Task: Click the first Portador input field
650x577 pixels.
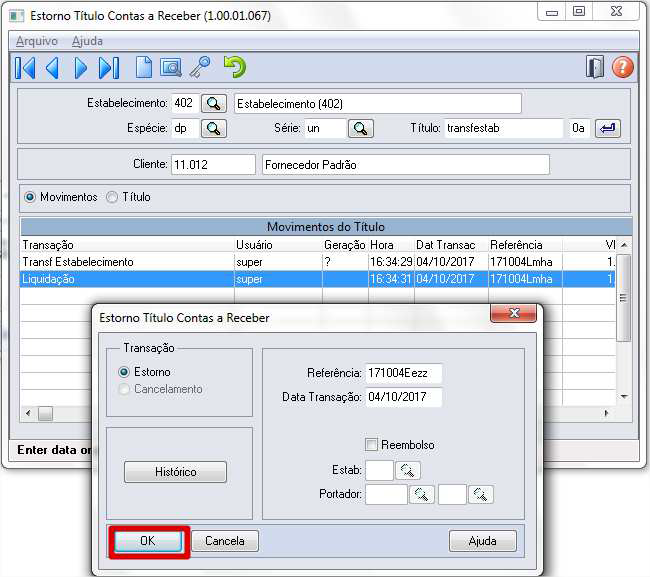Action: pos(386,495)
